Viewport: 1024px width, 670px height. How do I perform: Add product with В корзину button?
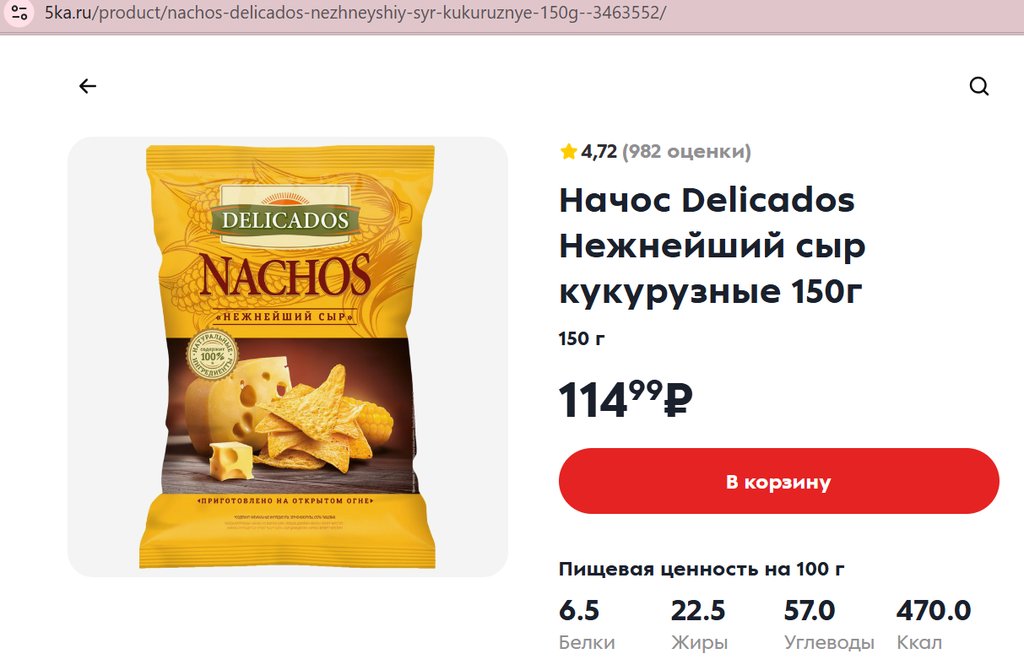point(778,481)
